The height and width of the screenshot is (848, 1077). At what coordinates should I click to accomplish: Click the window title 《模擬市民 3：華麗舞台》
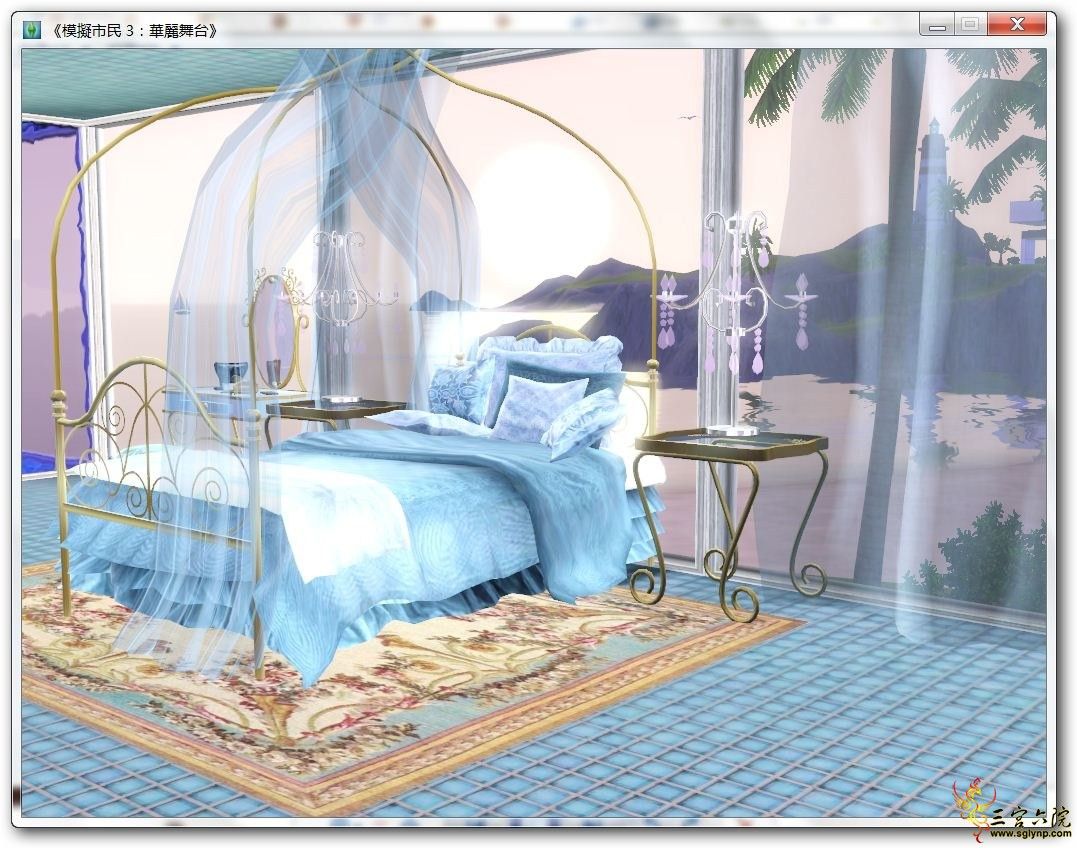(134, 32)
